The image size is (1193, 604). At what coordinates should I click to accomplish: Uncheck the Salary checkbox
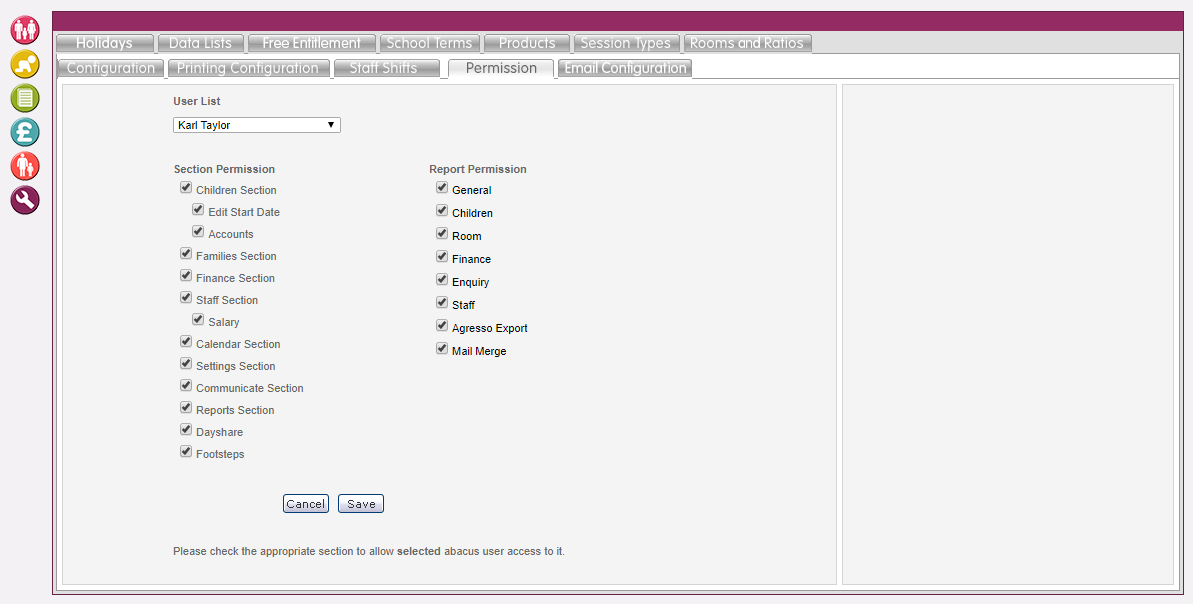198,320
